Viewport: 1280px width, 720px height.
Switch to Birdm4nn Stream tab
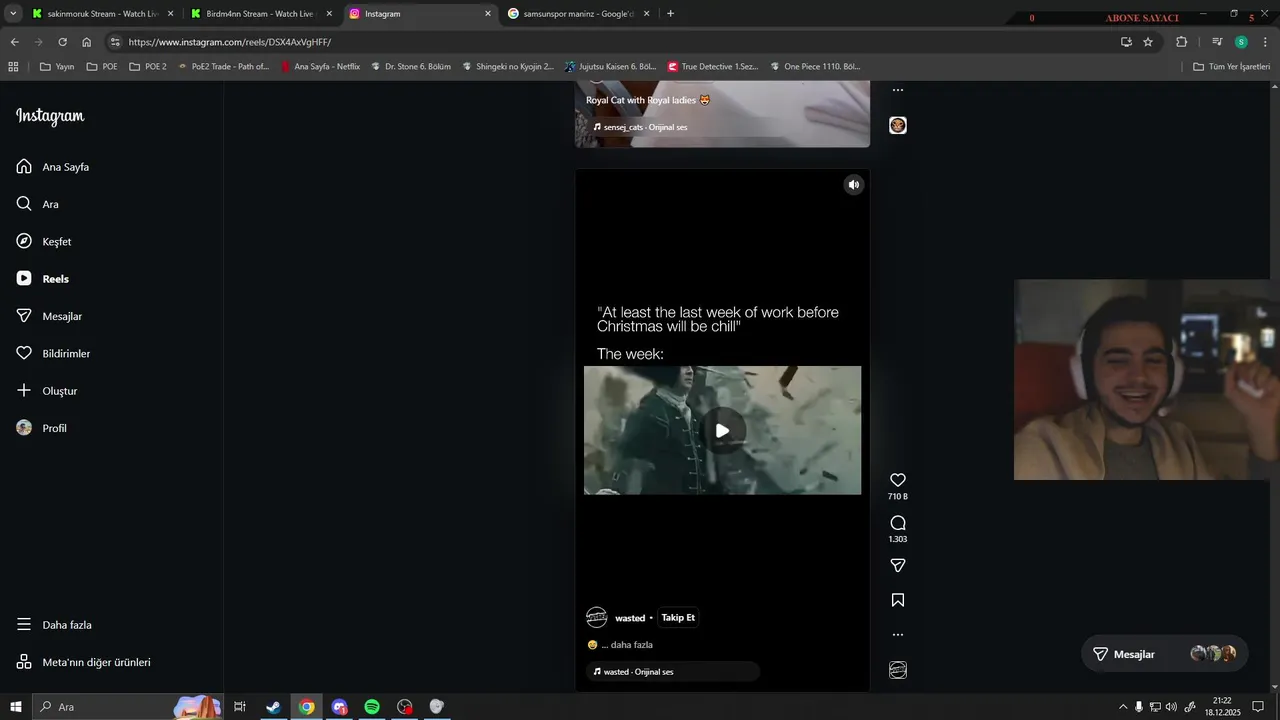coord(260,14)
